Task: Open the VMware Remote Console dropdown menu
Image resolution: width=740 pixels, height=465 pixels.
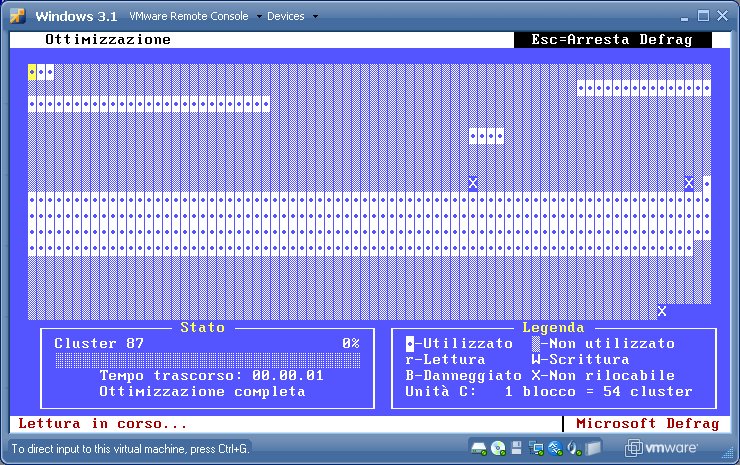Action: tap(196, 17)
